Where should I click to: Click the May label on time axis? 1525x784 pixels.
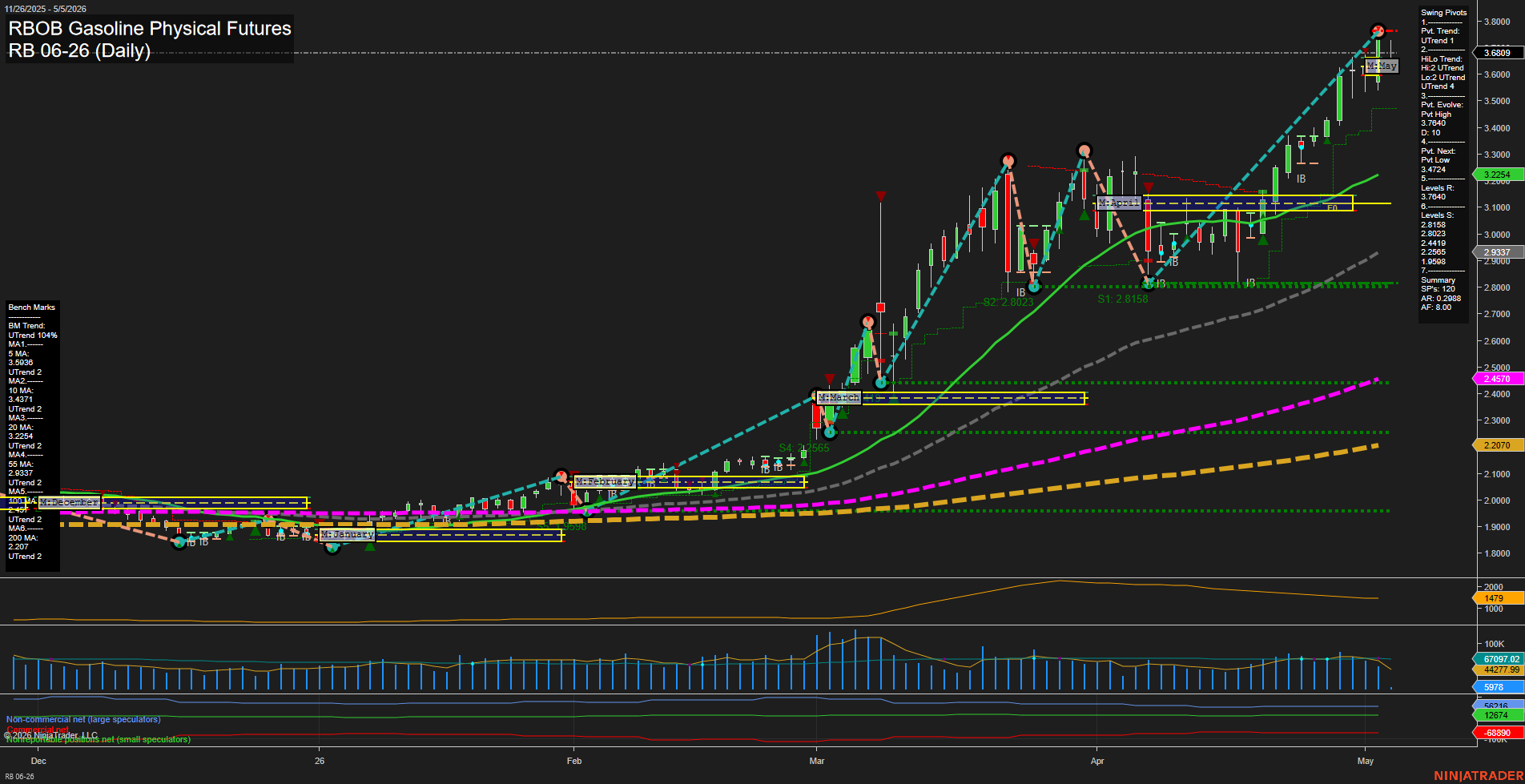[x=1366, y=761]
